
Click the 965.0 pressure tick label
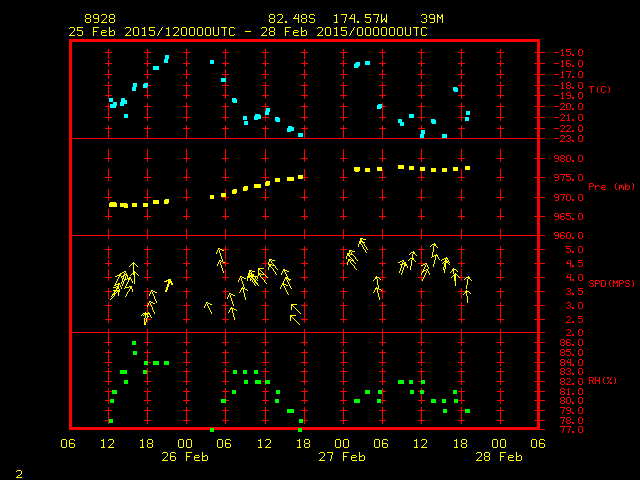point(569,216)
